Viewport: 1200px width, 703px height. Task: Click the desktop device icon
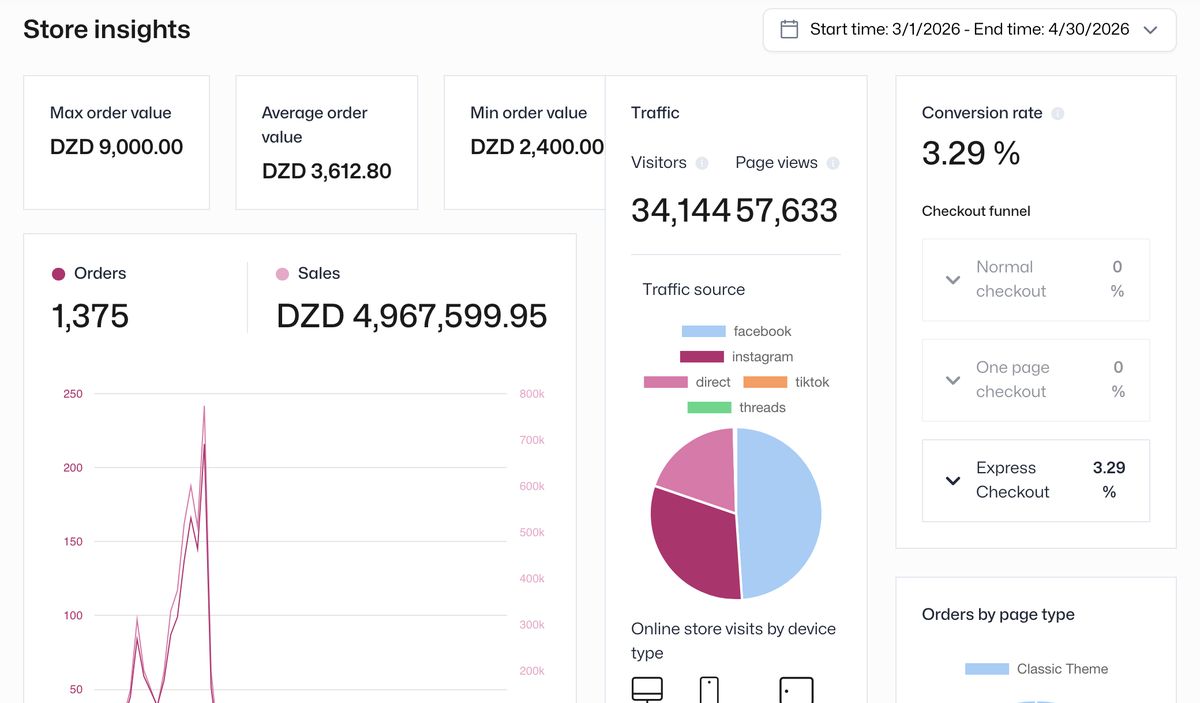647,690
